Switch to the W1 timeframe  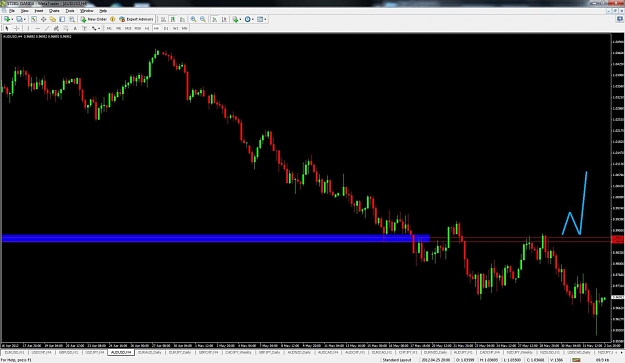175,28
